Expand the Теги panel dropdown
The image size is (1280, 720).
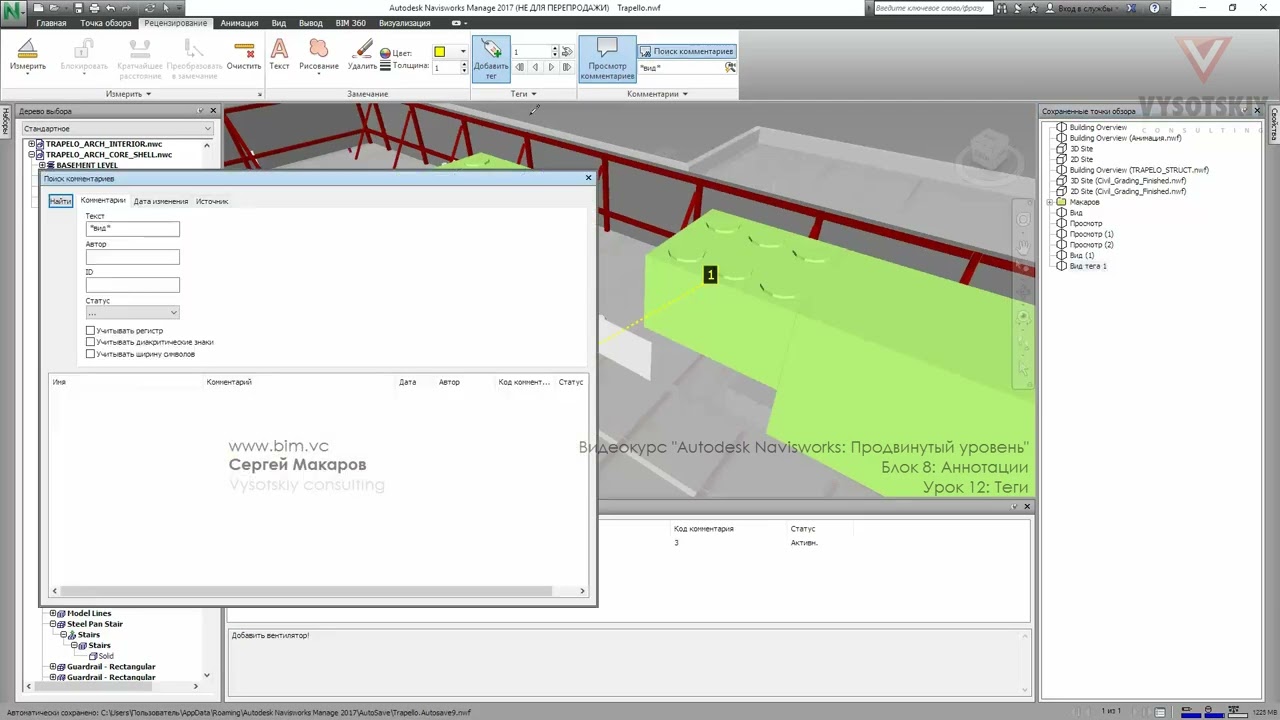pyautogui.click(x=524, y=94)
